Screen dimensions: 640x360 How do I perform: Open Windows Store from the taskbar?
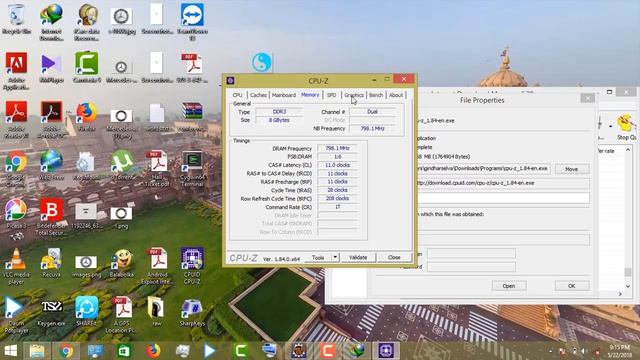click(124, 350)
